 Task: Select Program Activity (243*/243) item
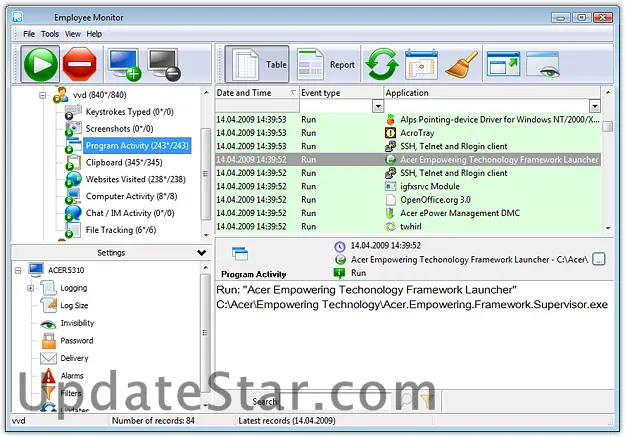point(137,146)
